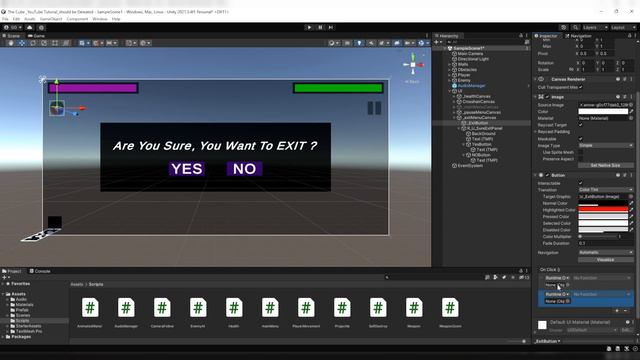Select the EnemyAI script icon
This screenshot has height=360, width=640.
[x=198, y=307]
